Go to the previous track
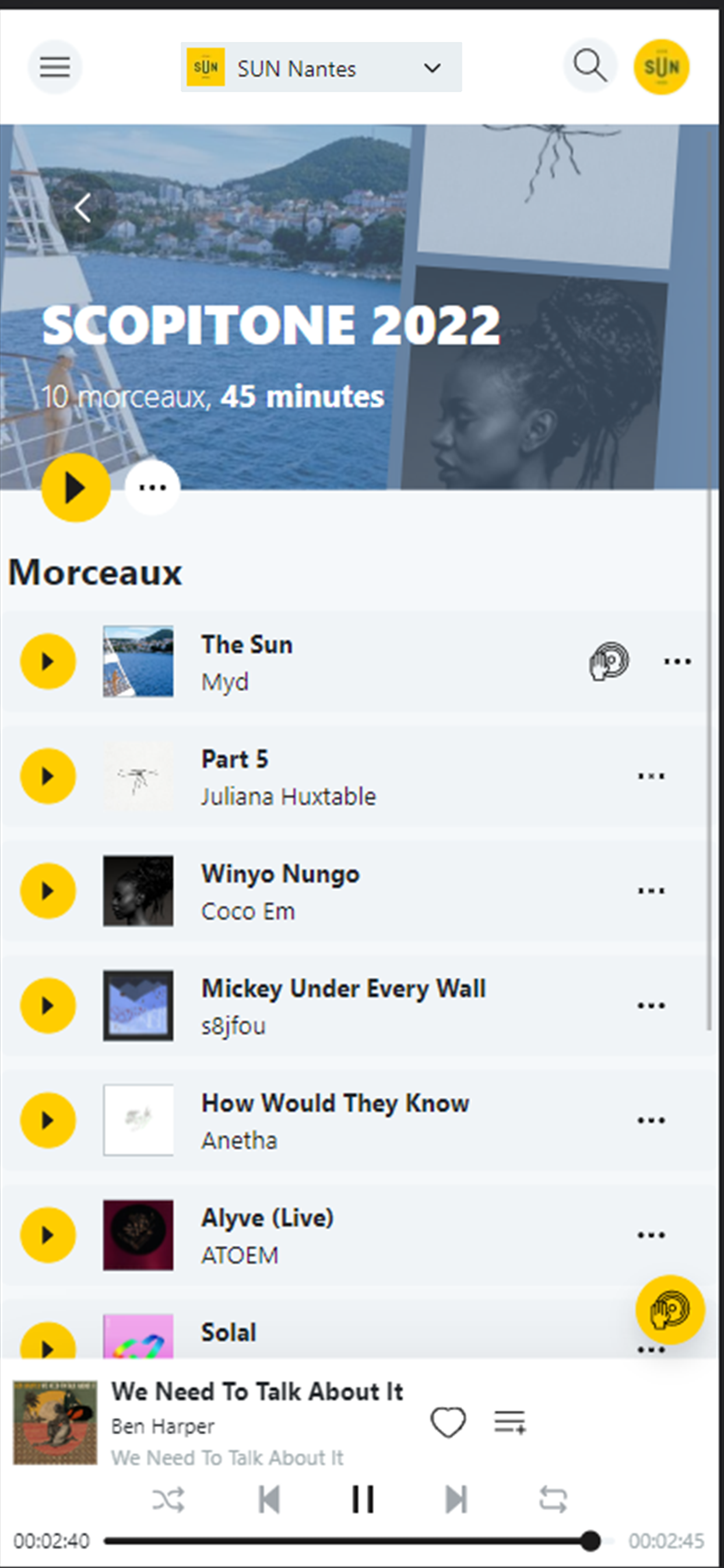724x1568 pixels. pos(269,1499)
